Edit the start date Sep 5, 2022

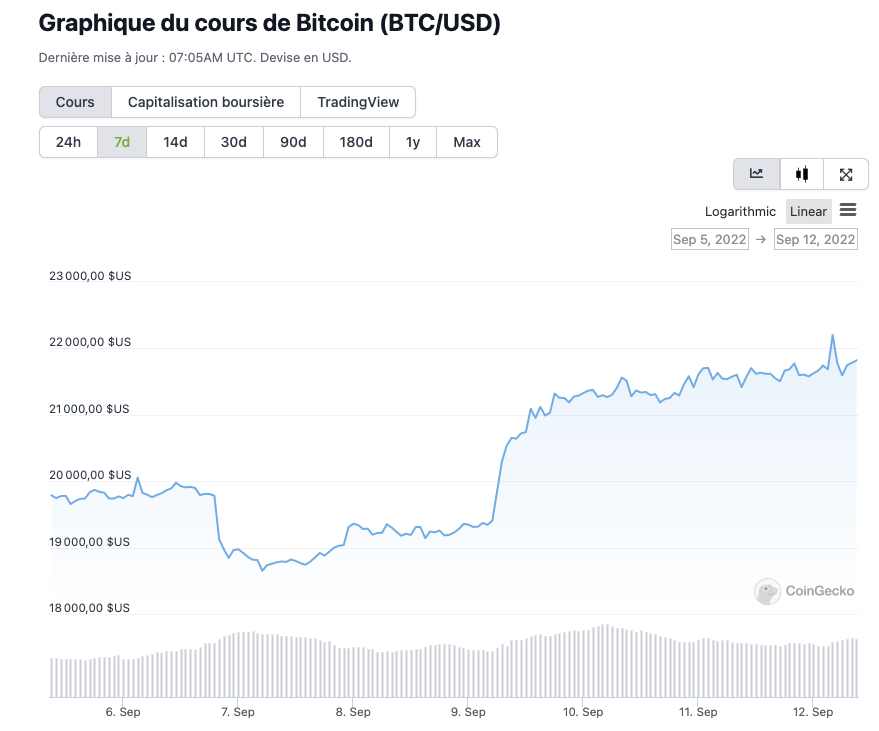pos(710,239)
